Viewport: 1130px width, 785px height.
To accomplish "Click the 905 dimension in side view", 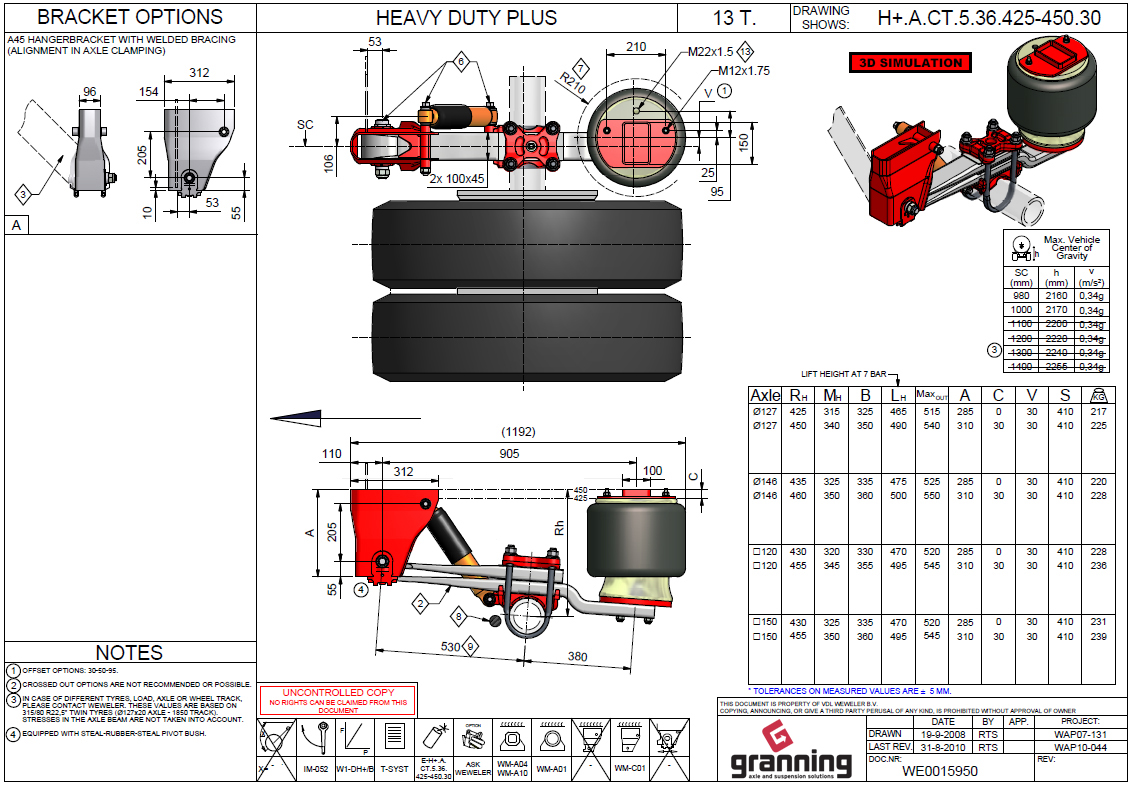I will [509, 453].
